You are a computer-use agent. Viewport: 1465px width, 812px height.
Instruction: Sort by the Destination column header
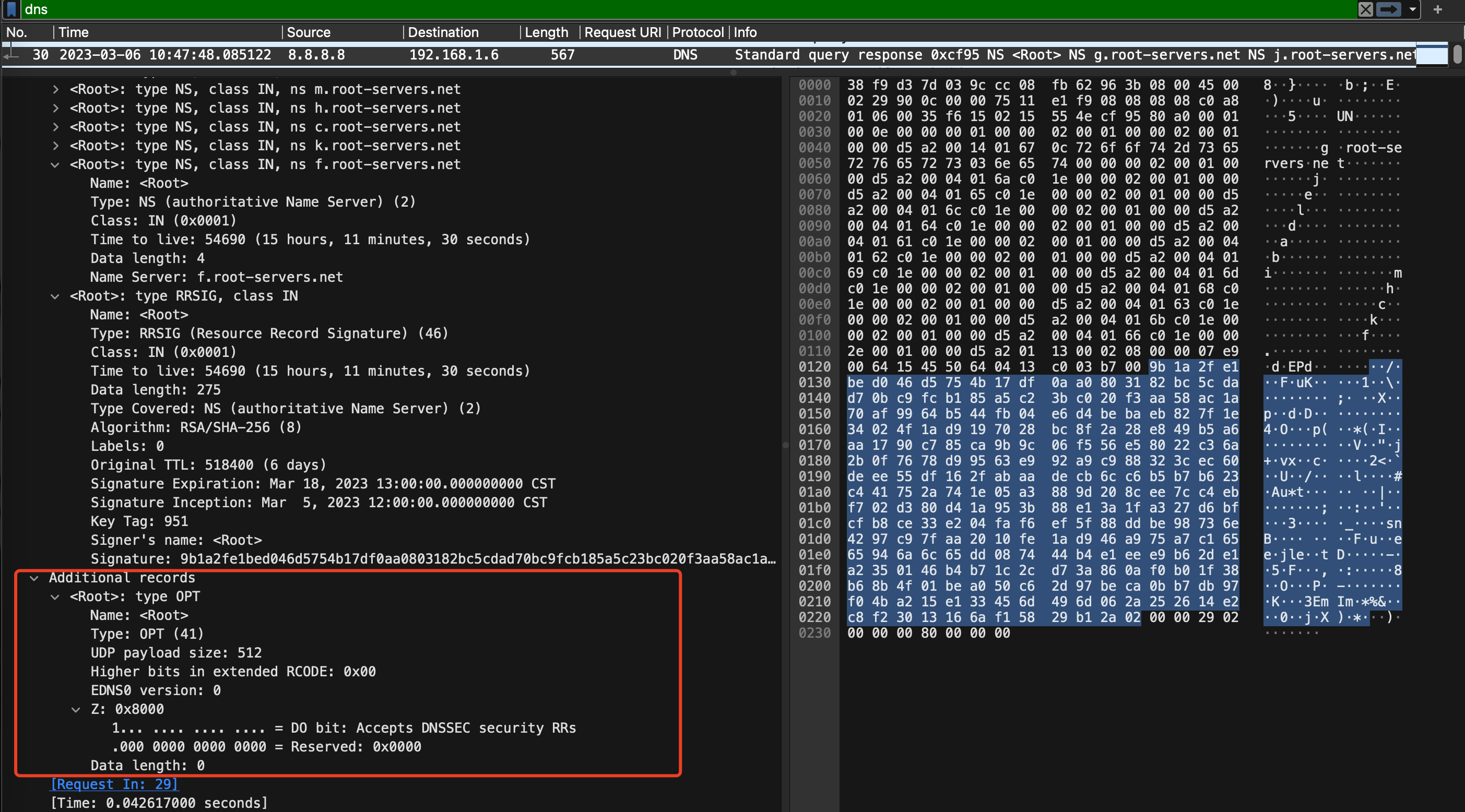coord(443,32)
